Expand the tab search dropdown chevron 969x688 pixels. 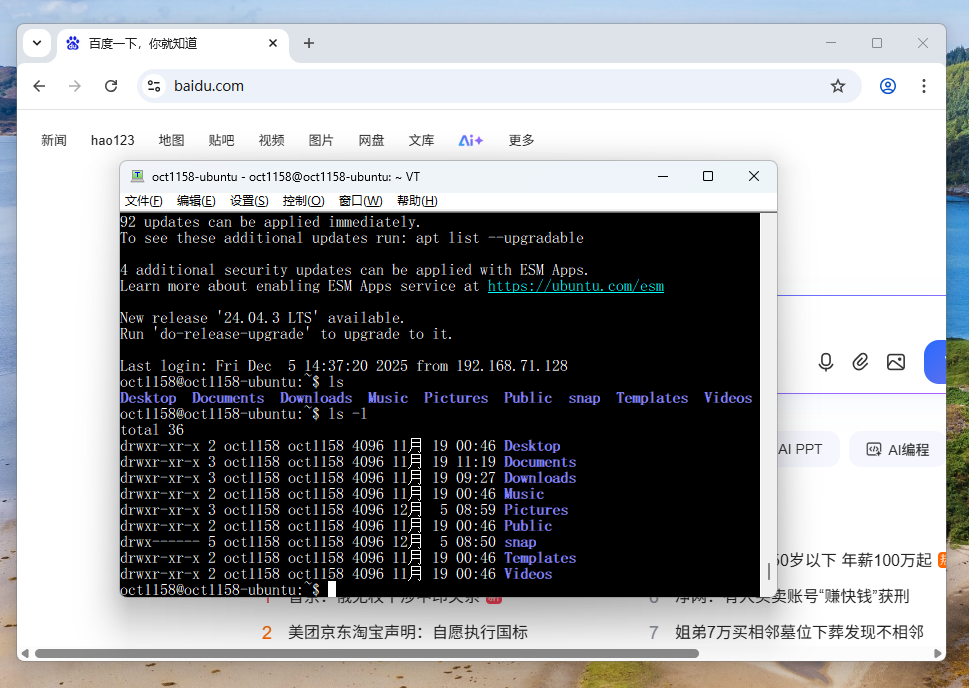[37, 43]
